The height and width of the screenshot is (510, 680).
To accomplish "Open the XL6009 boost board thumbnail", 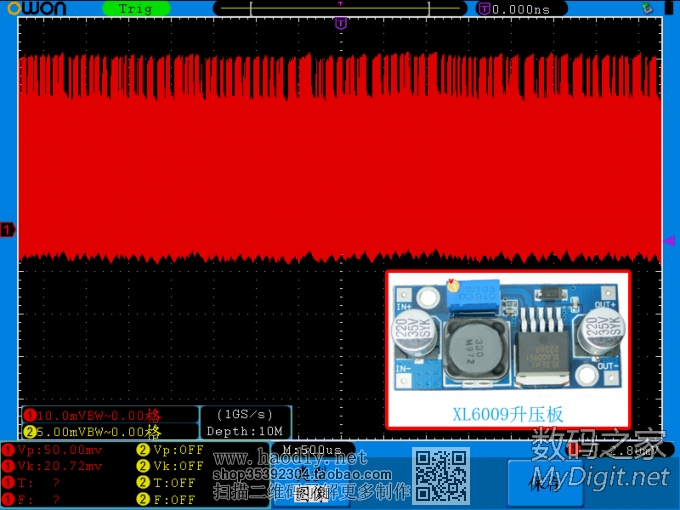I will coord(508,349).
